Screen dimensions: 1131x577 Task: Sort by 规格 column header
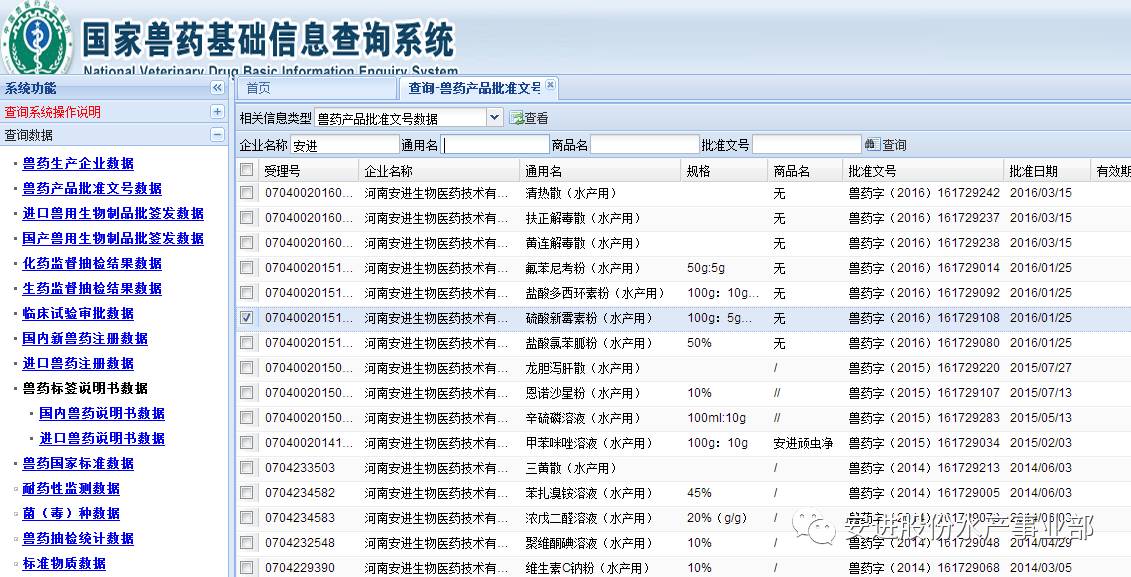pyautogui.click(x=725, y=170)
